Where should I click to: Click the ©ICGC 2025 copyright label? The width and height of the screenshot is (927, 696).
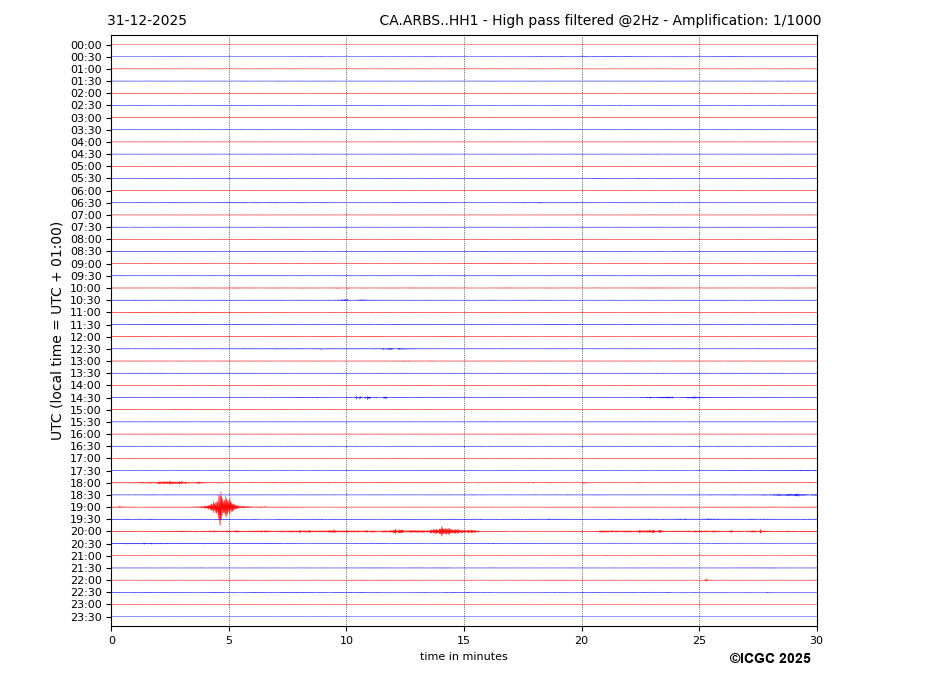[769, 659]
